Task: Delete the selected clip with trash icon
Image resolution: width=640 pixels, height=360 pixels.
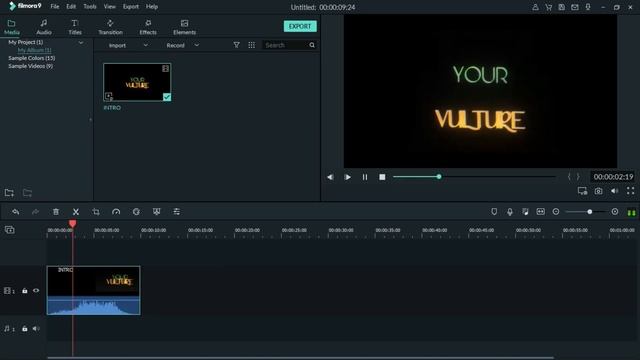Action: [x=56, y=211]
